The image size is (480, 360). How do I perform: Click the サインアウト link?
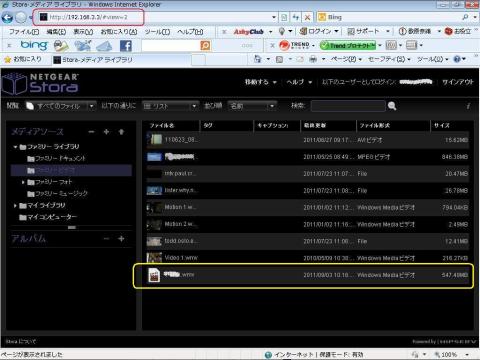click(458, 82)
